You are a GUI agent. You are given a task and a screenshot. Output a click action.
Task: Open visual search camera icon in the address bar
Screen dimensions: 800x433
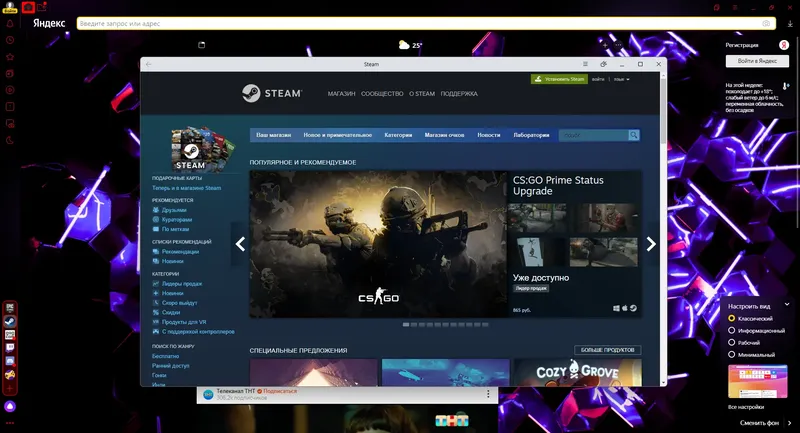click(766, 23)
